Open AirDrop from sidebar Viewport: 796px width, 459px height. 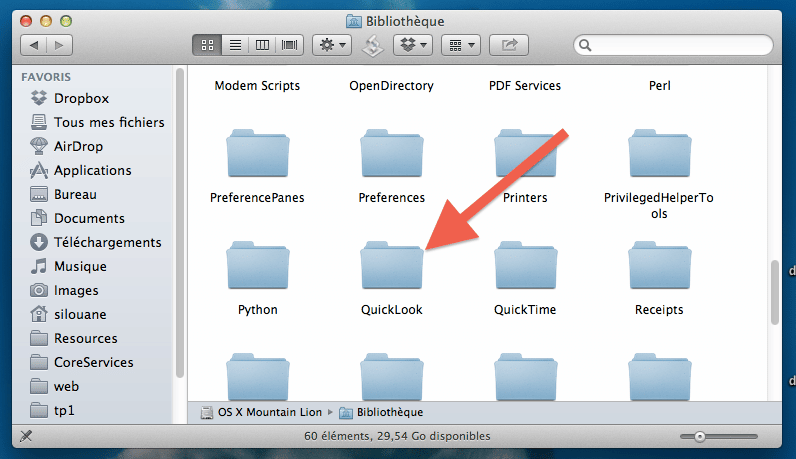click(x=67, y=146)
